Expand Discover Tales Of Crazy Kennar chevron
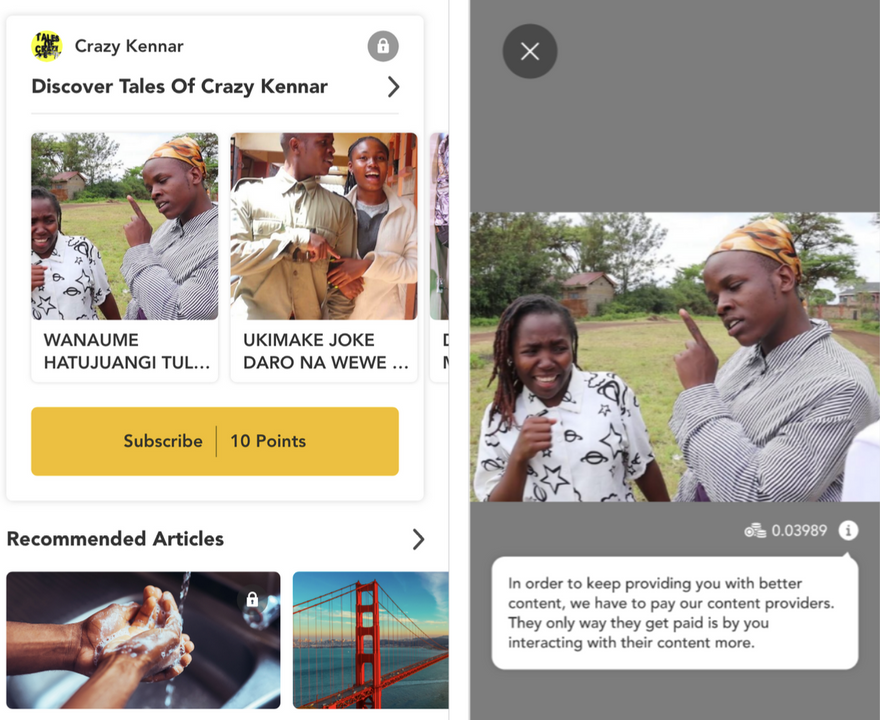 pos(393,87)
